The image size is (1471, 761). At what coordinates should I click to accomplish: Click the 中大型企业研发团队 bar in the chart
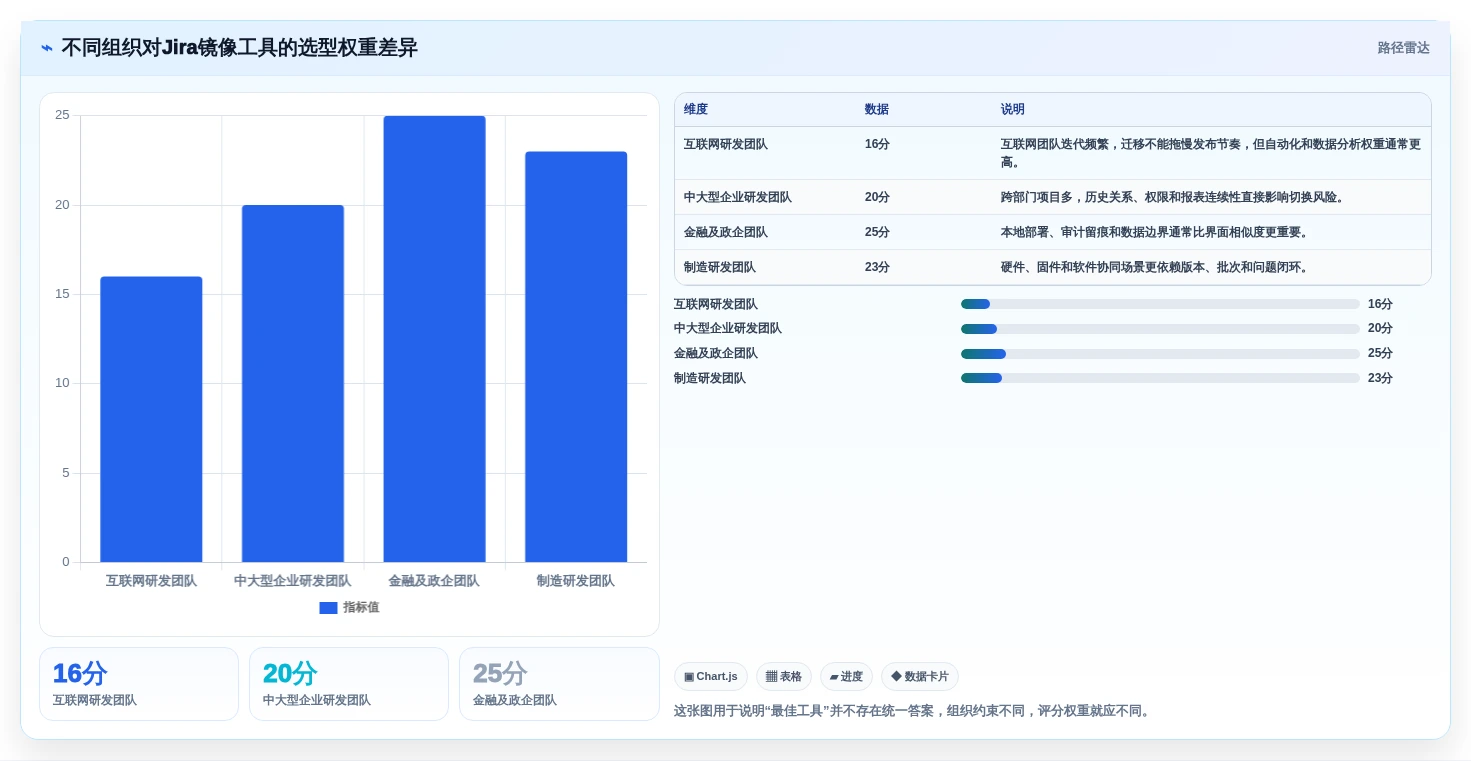293,383
